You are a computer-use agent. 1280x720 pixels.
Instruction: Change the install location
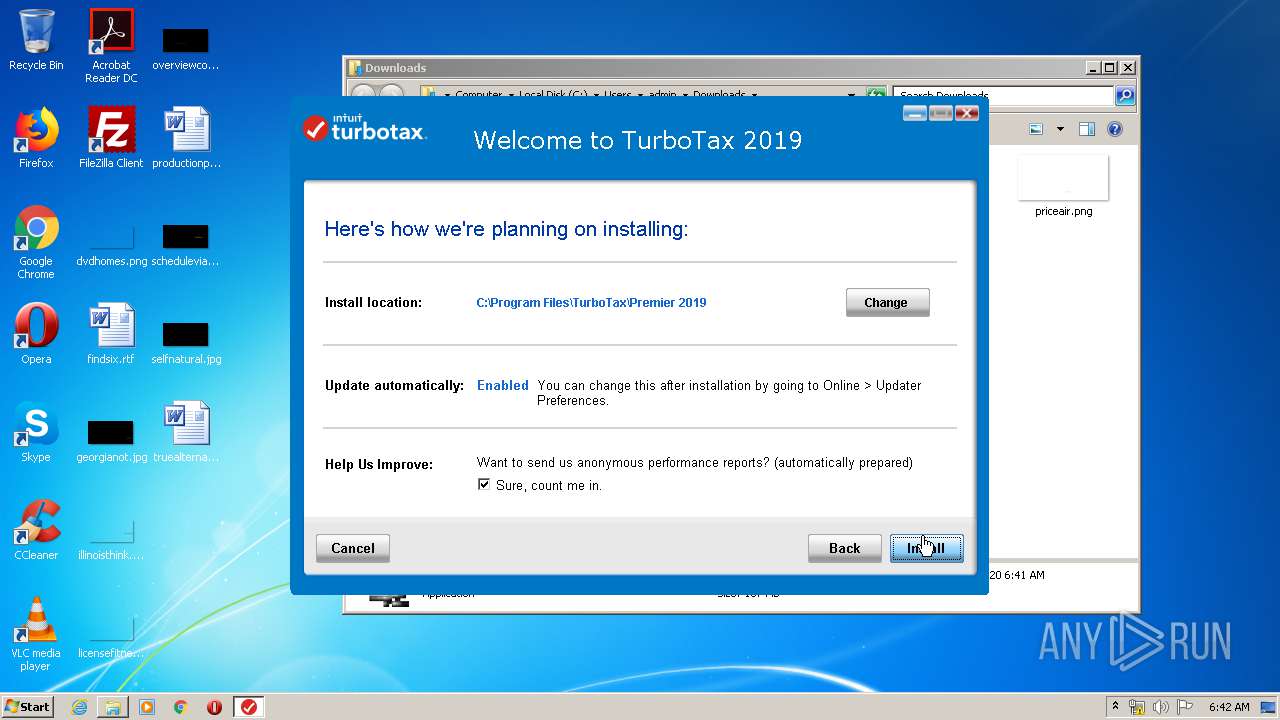[x=887, y=302]
